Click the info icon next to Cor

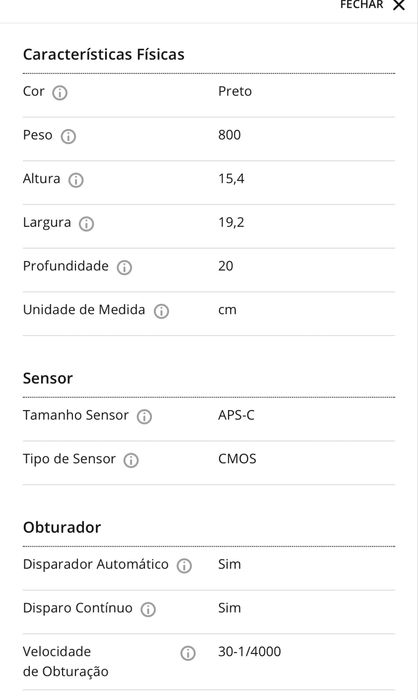(x=60, y=93)
